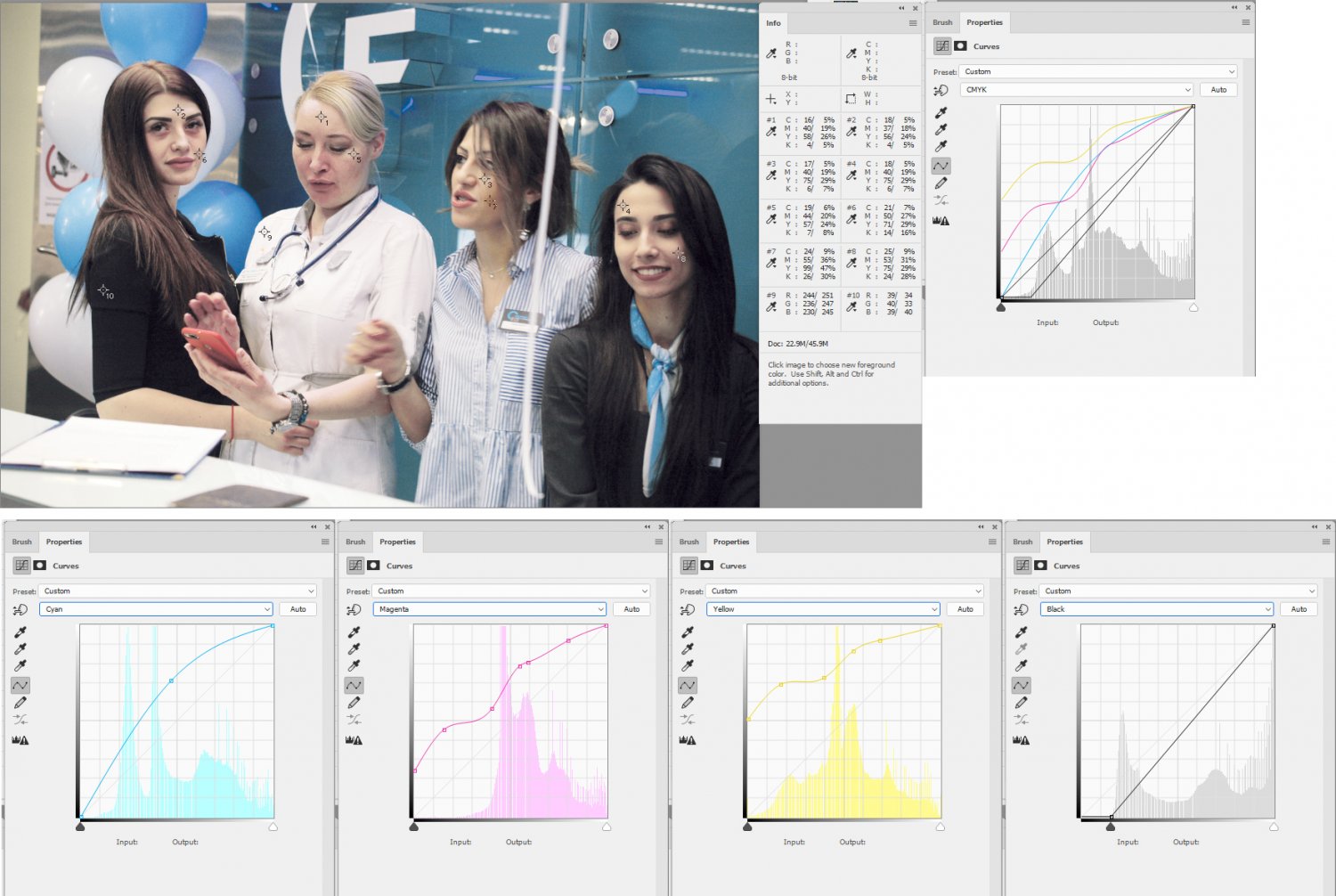The height and width of the screenshot is (896, 1336).
Task: Select the layer mask icon in Magenta Curves panel
Action: tap(373, 566)
